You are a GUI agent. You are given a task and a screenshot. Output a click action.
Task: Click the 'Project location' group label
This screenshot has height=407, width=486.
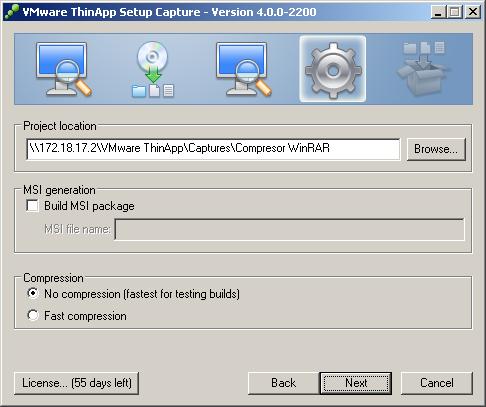point(60,126)
